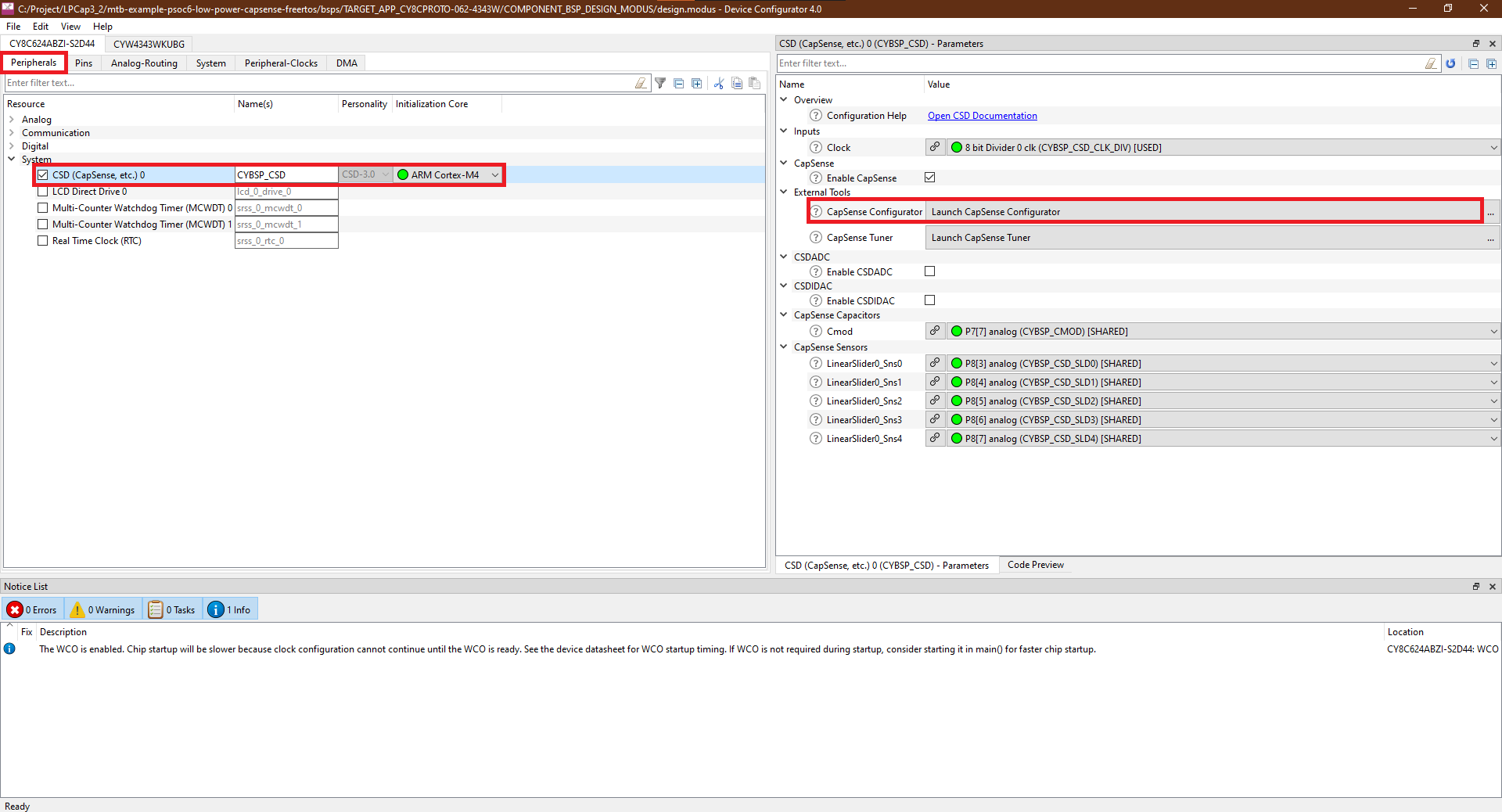Click link icon for LinearSlider0_Sns2

(935, 401)
